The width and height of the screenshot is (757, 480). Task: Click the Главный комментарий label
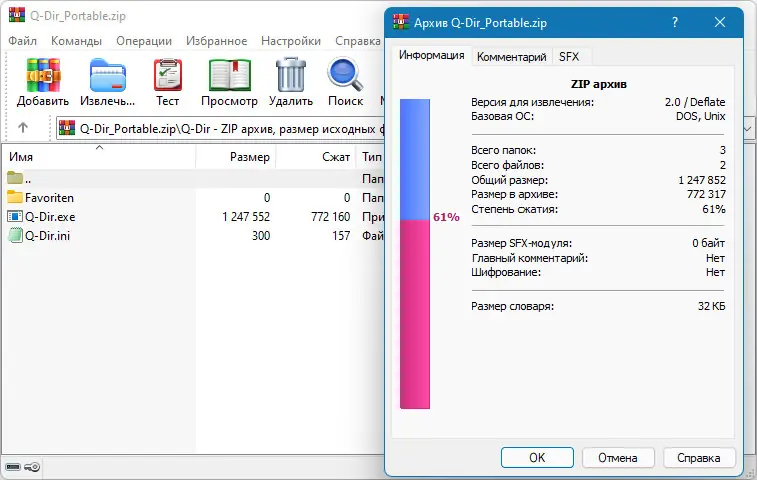(x=530, y=258)
